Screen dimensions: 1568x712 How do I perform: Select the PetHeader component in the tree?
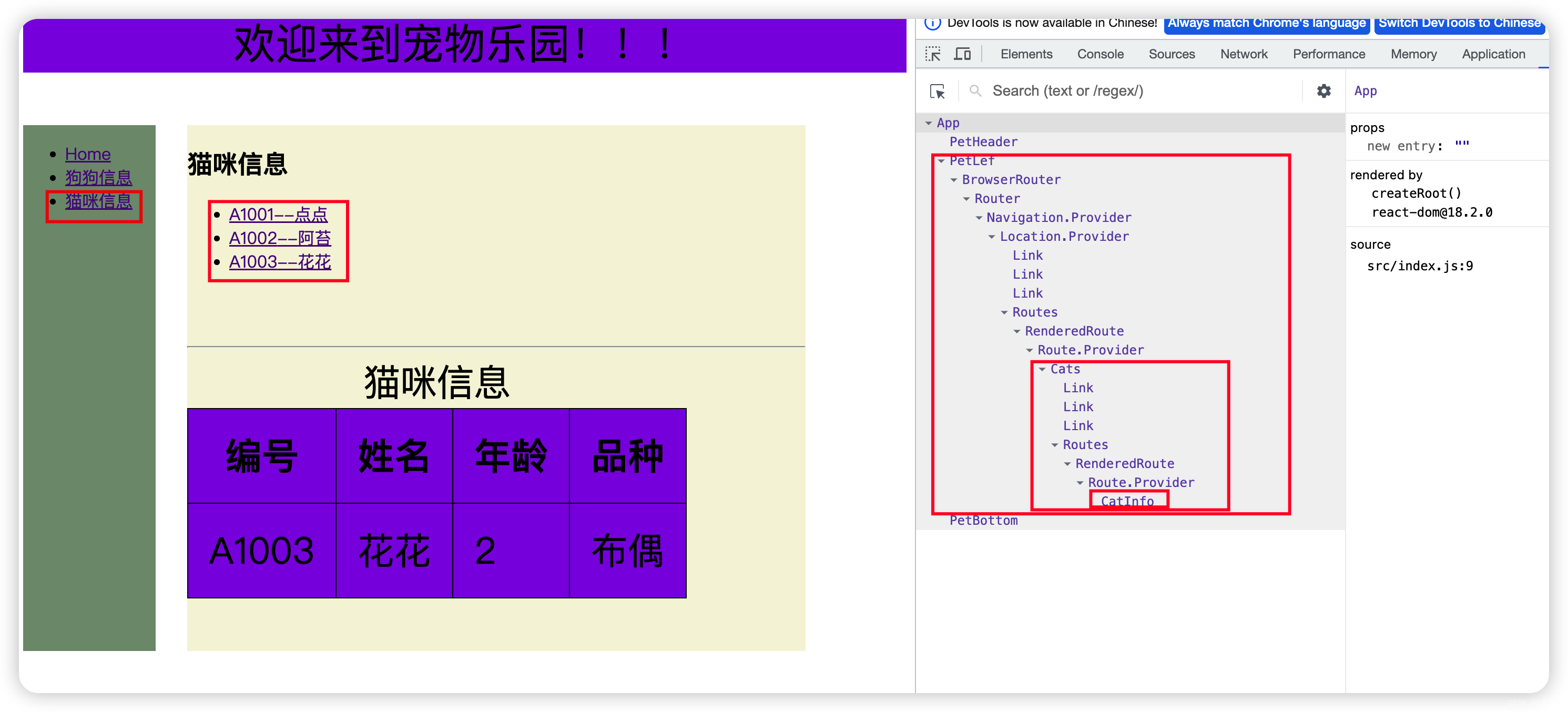983,141
